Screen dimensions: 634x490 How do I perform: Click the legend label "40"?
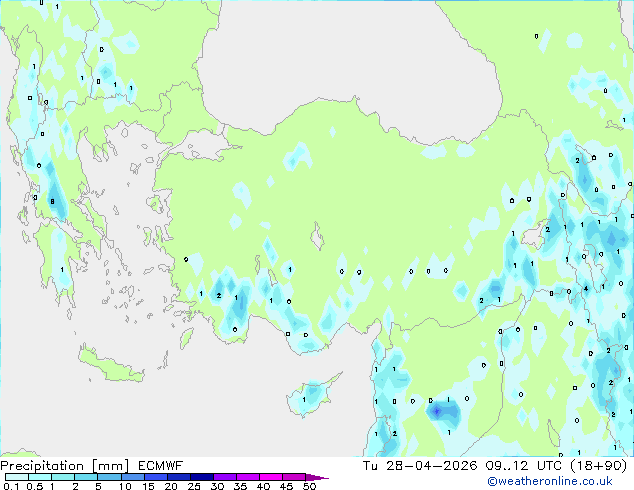[263, 486]
